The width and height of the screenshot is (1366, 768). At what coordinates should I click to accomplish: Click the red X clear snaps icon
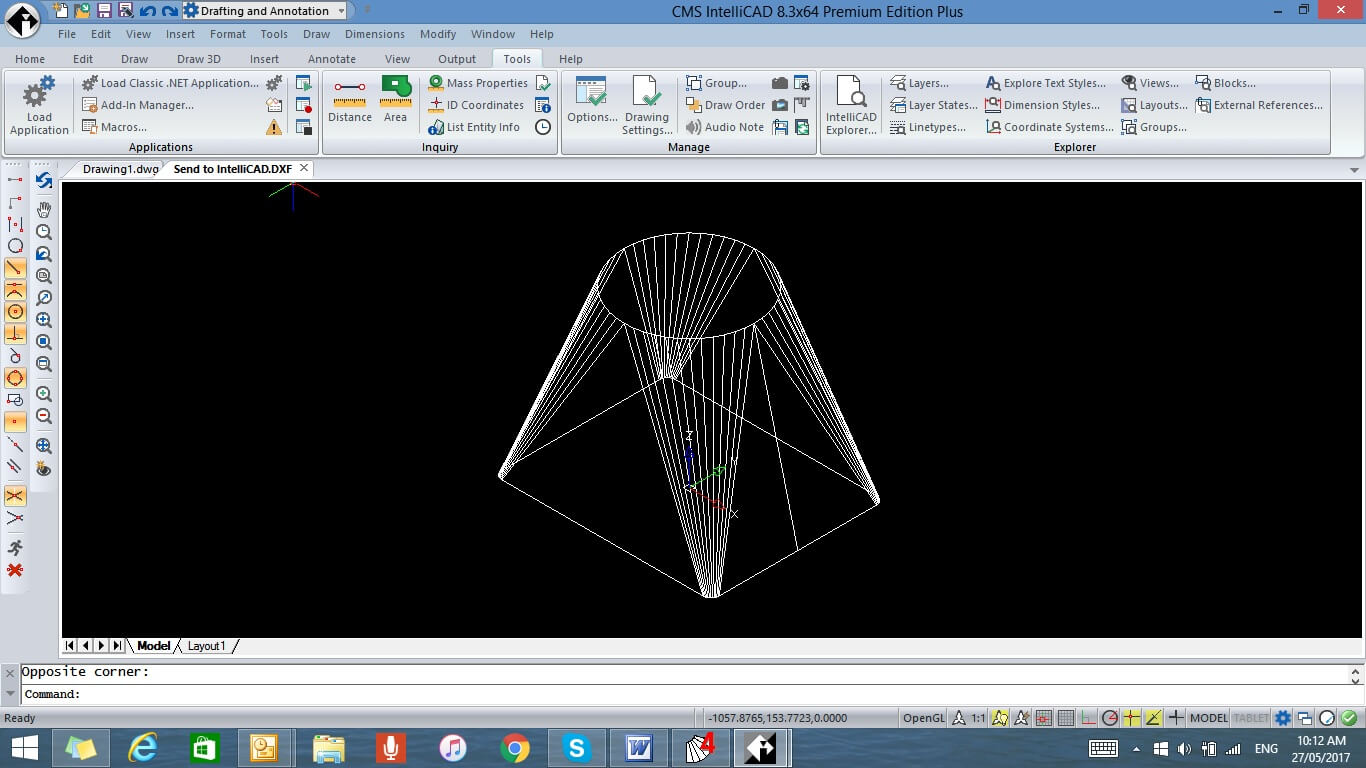pos(15,570)
